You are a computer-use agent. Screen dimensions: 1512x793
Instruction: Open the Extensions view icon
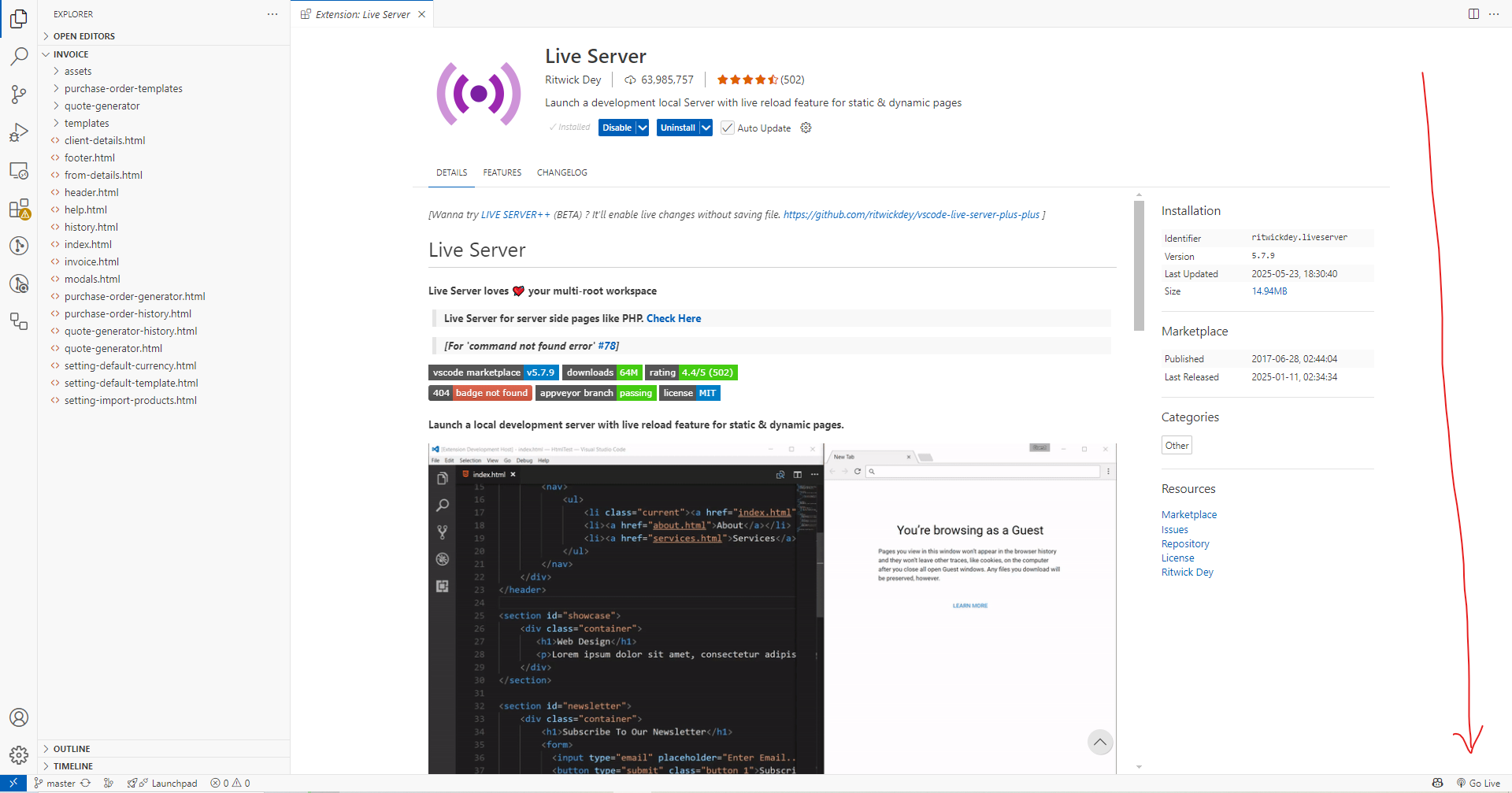tap(19, 209)
